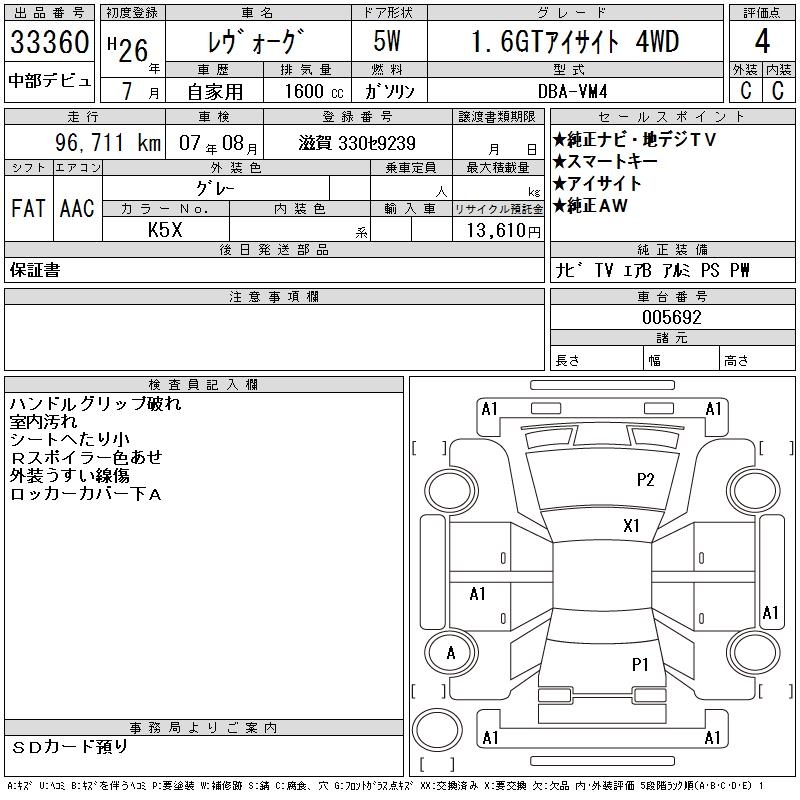This screenshot has width=800, height=800.
Task: Select the registration number 滋賀 330せ9239
Action: click(x=357, y=143)
